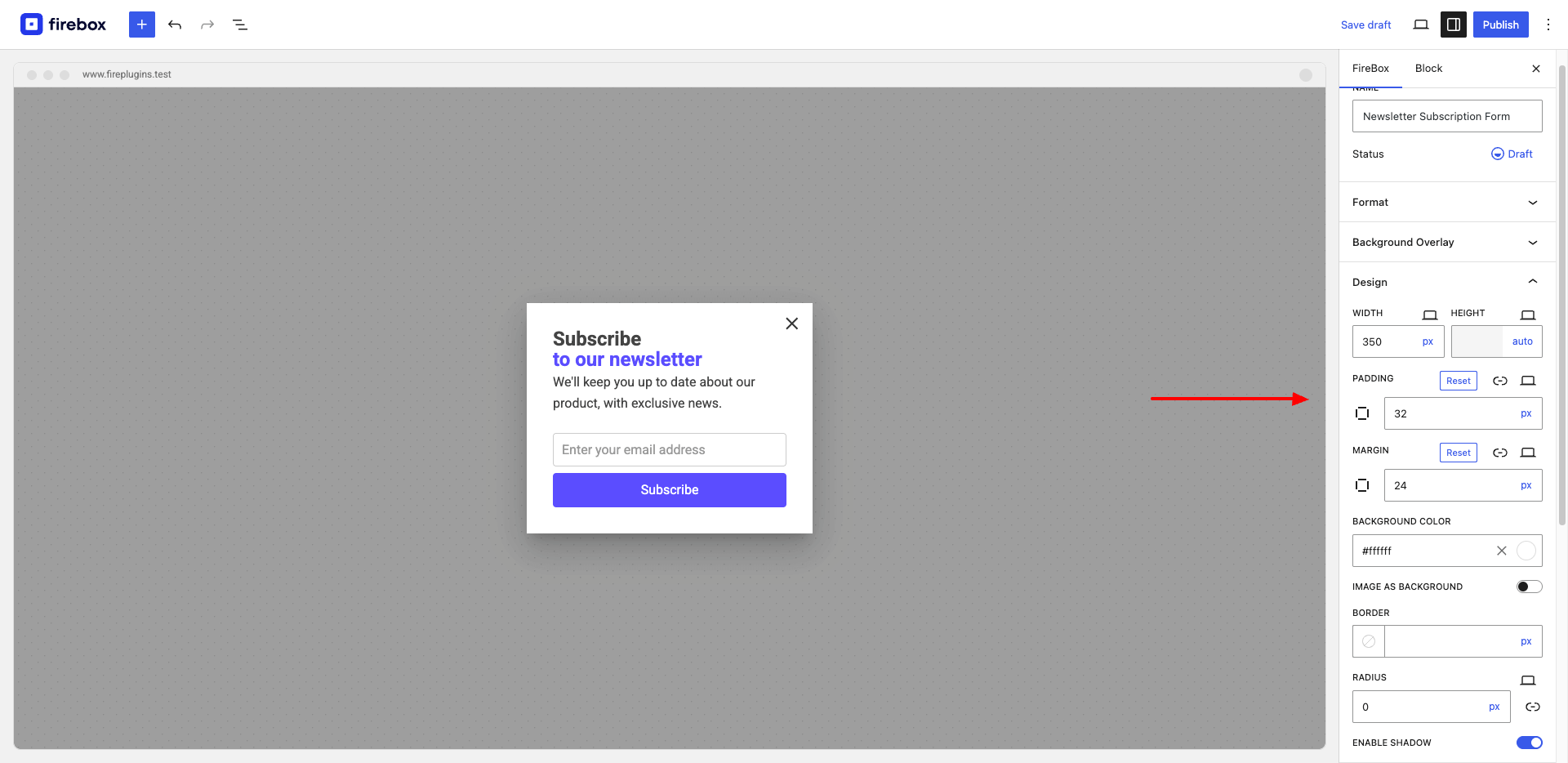Open the three-dot options menu

pyautogui.click(x=1548, y=25)
